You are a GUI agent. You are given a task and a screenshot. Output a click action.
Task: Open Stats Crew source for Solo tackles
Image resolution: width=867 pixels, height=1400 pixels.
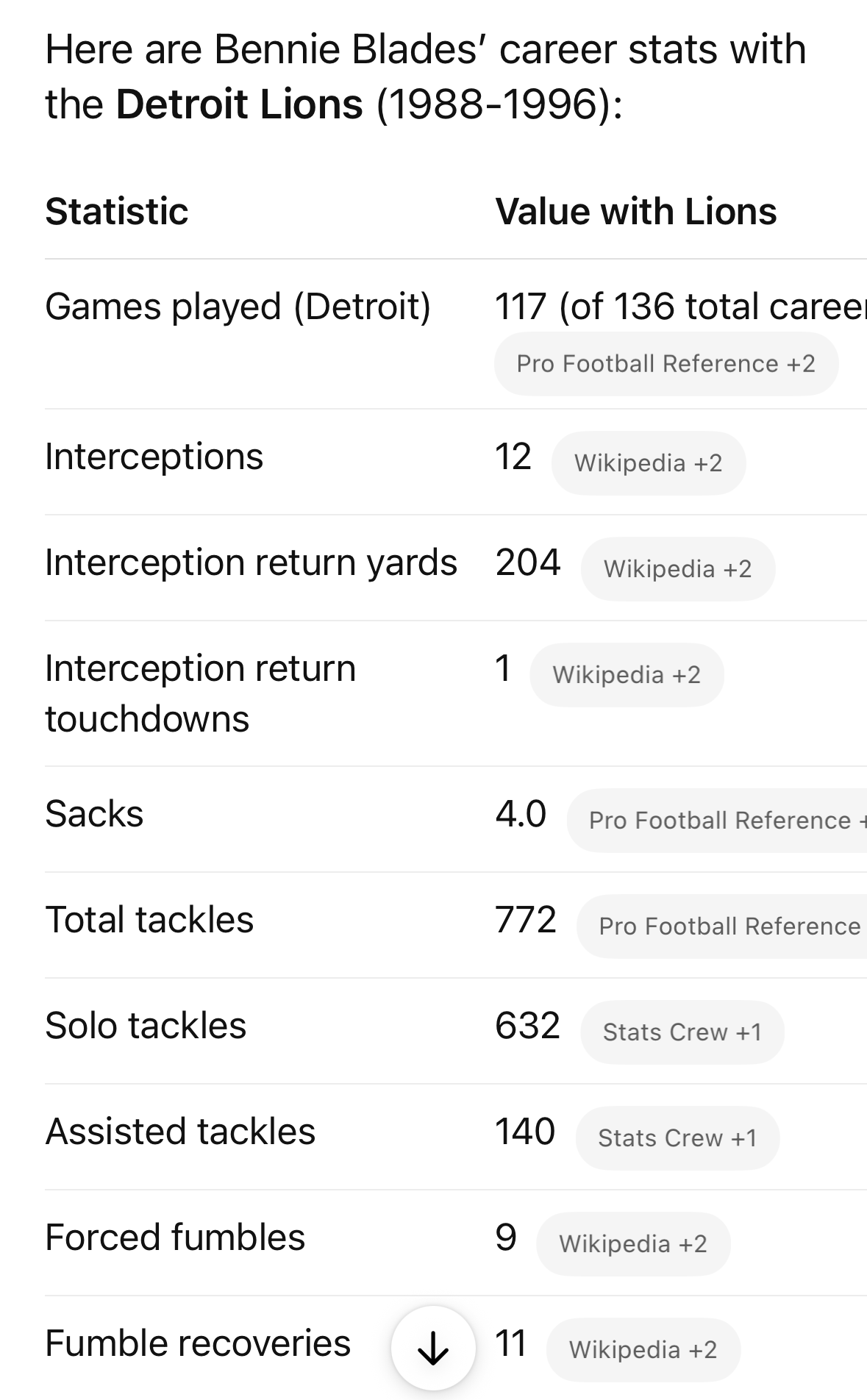point(682,1032)
